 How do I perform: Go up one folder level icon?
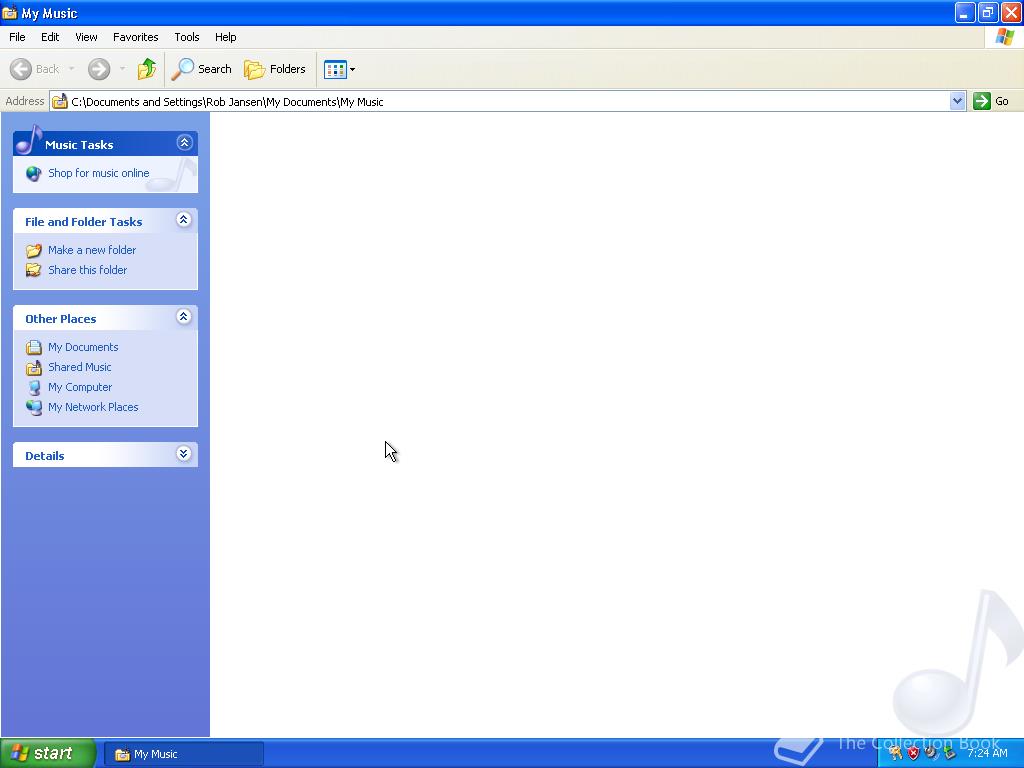[146, 69]
